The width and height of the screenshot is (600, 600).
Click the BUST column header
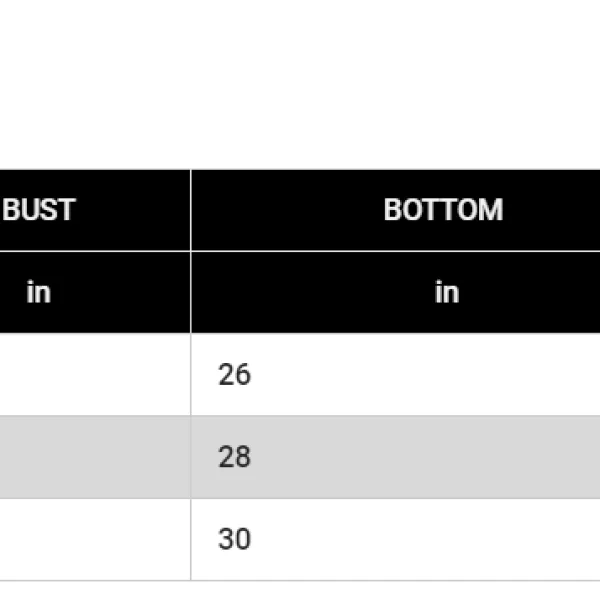point(39,210)
